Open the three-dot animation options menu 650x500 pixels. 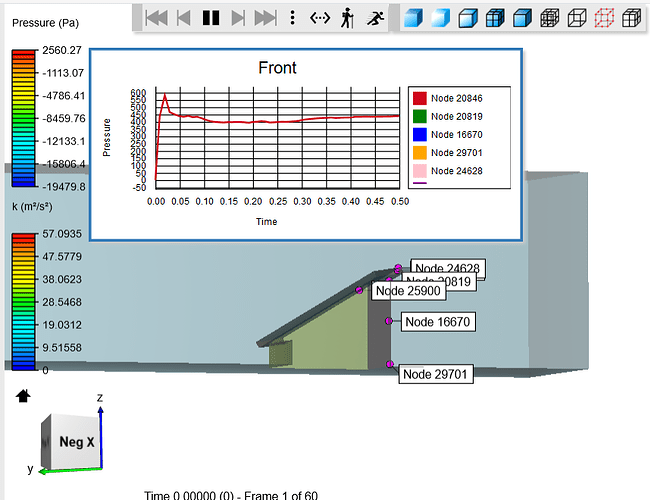coord(292,17)
